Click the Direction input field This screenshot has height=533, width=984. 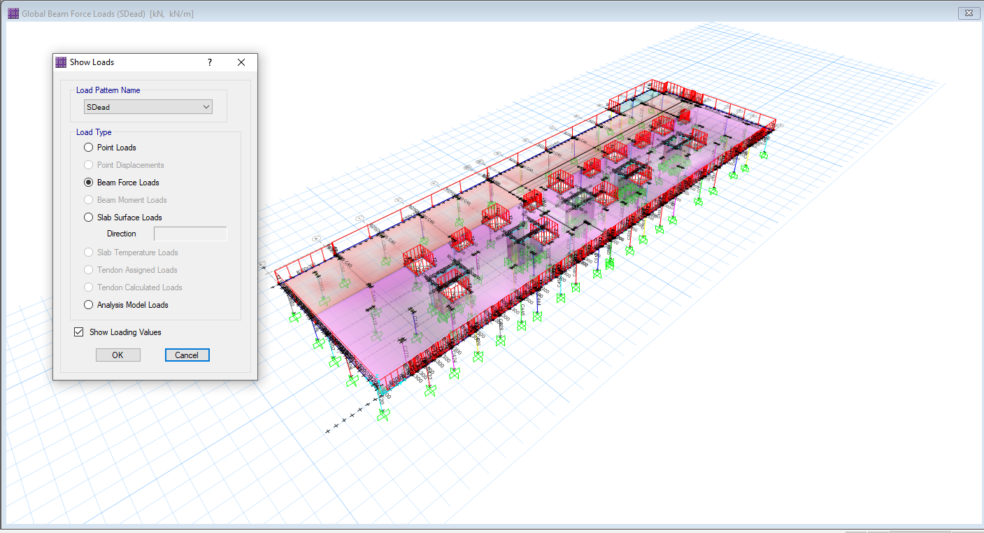click(x=190, y=234)
